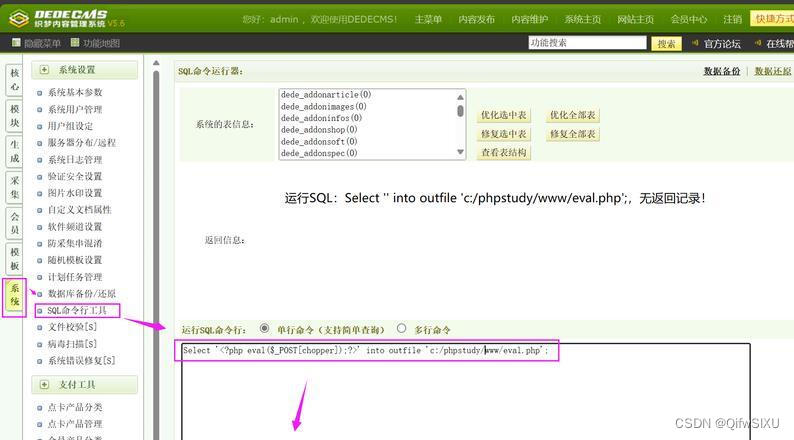Click table list scroll up arrow

[460, 96]
